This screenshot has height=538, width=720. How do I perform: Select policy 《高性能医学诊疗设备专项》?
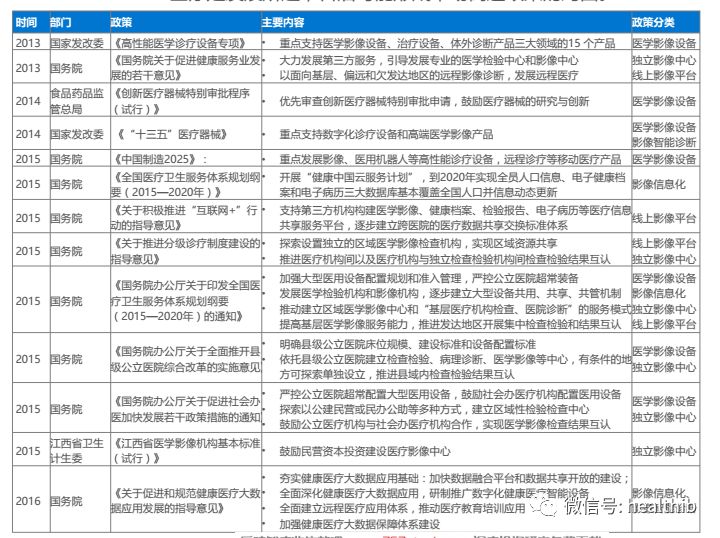pyautogui.click(x=180, y=43)
